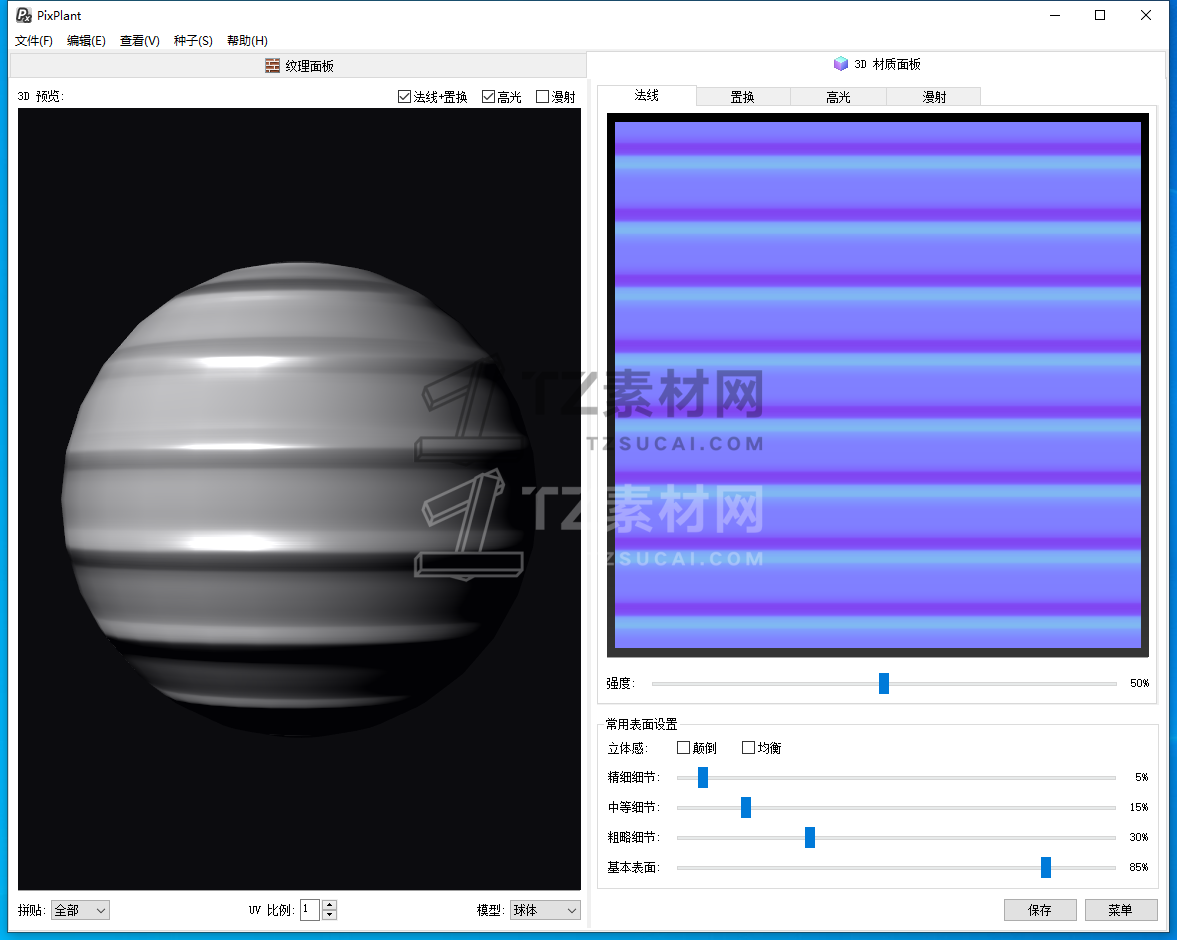Viewport: 1177px width, 940px height.
Task: Click the purple normal map preview image
Action: (x=877, y=384)
